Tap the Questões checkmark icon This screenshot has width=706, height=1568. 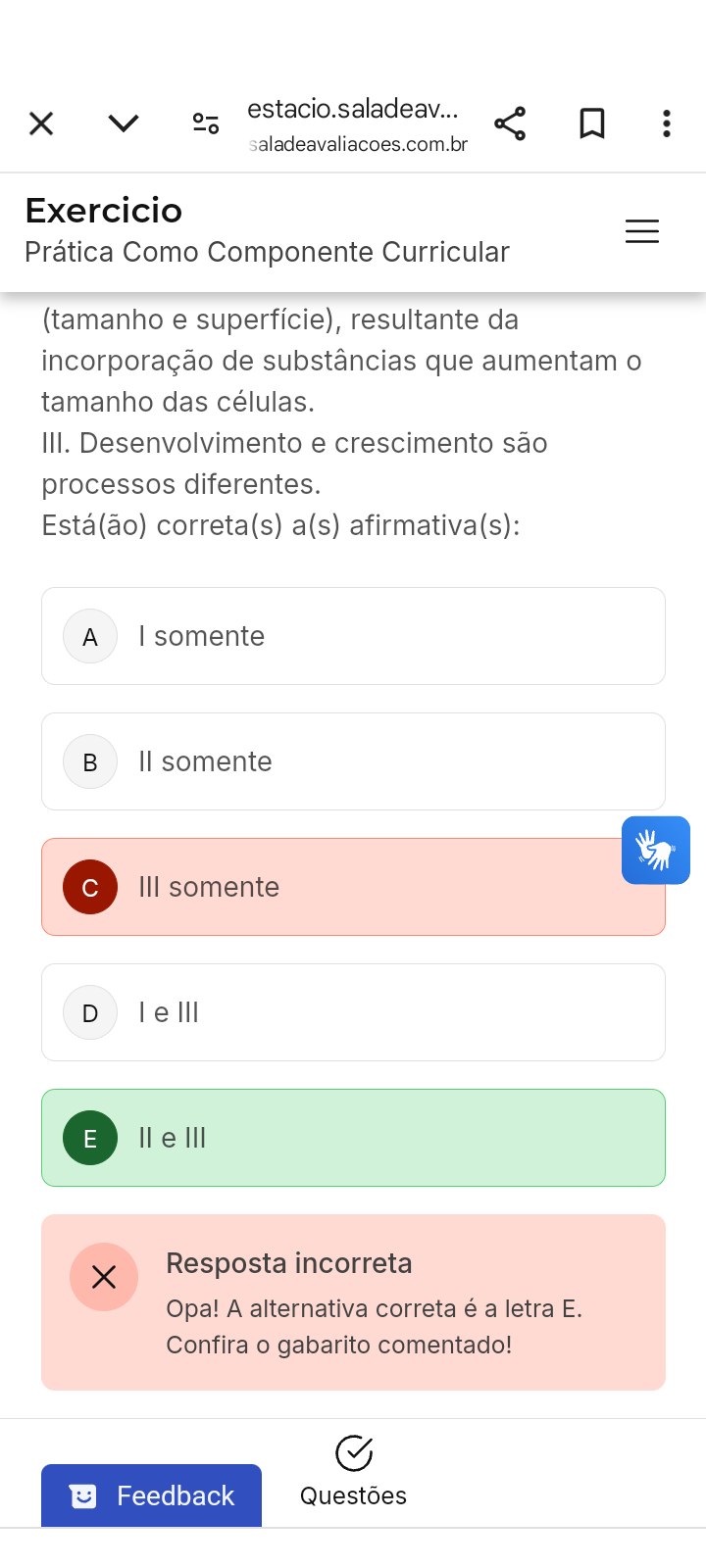click(354, 1453)
